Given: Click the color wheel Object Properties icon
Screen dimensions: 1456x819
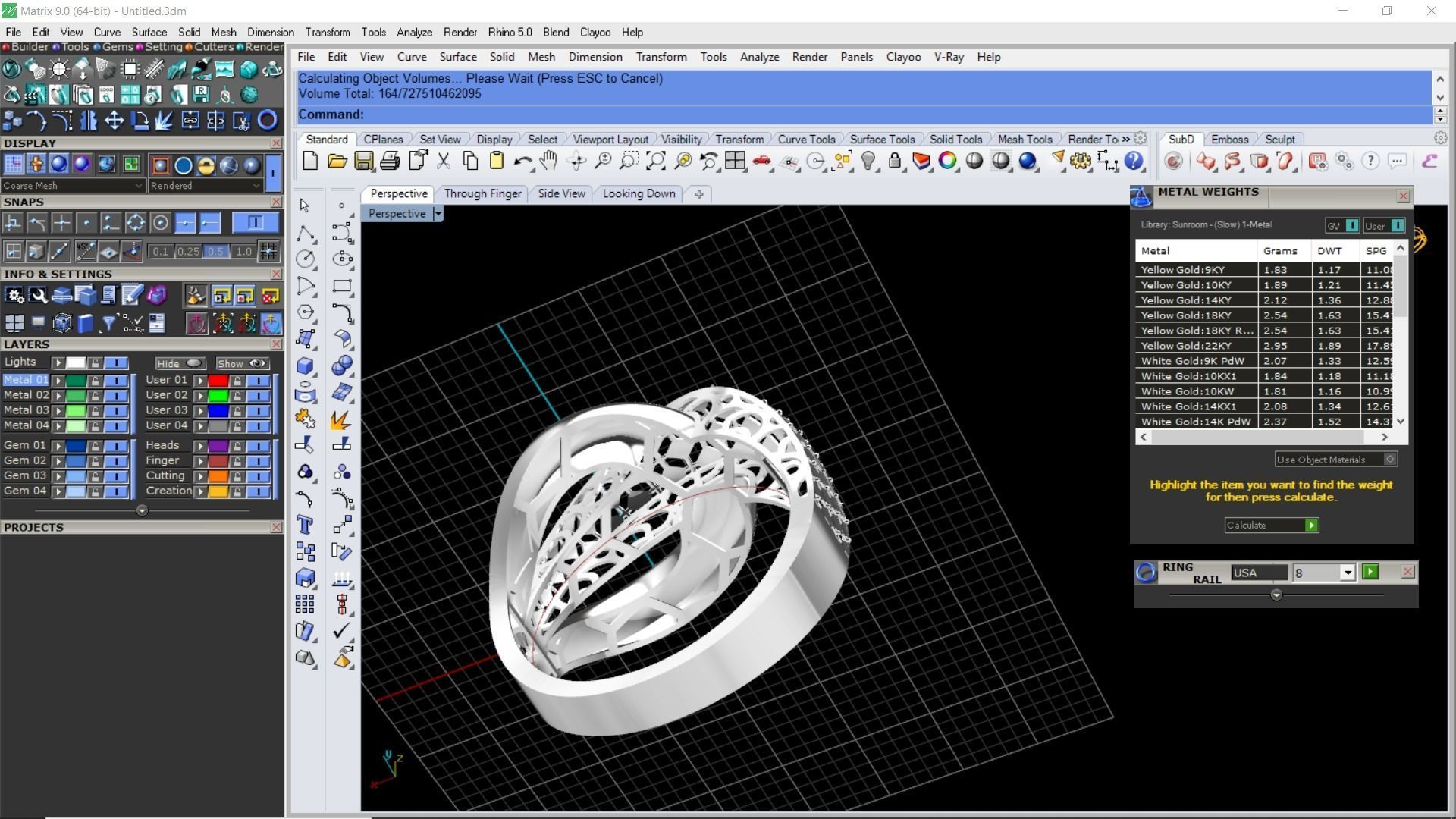Looking at the screenshot, I should coord(947,161).
